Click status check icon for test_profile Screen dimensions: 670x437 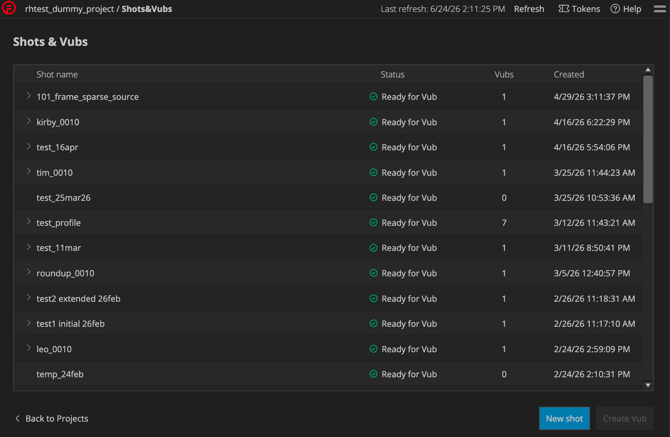click(373, 223)
